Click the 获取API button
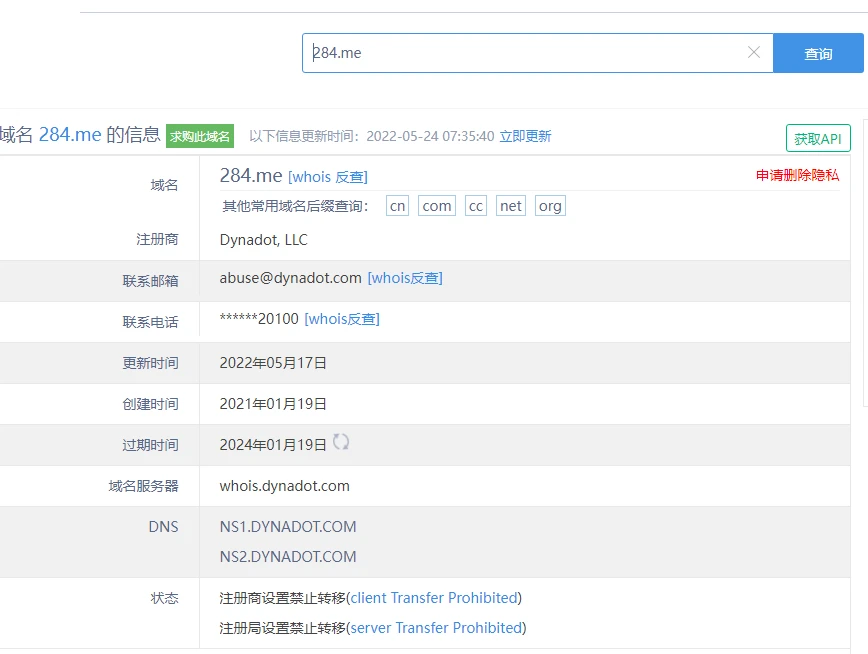This screenshot has width=868, height=654. coord(818,139)
